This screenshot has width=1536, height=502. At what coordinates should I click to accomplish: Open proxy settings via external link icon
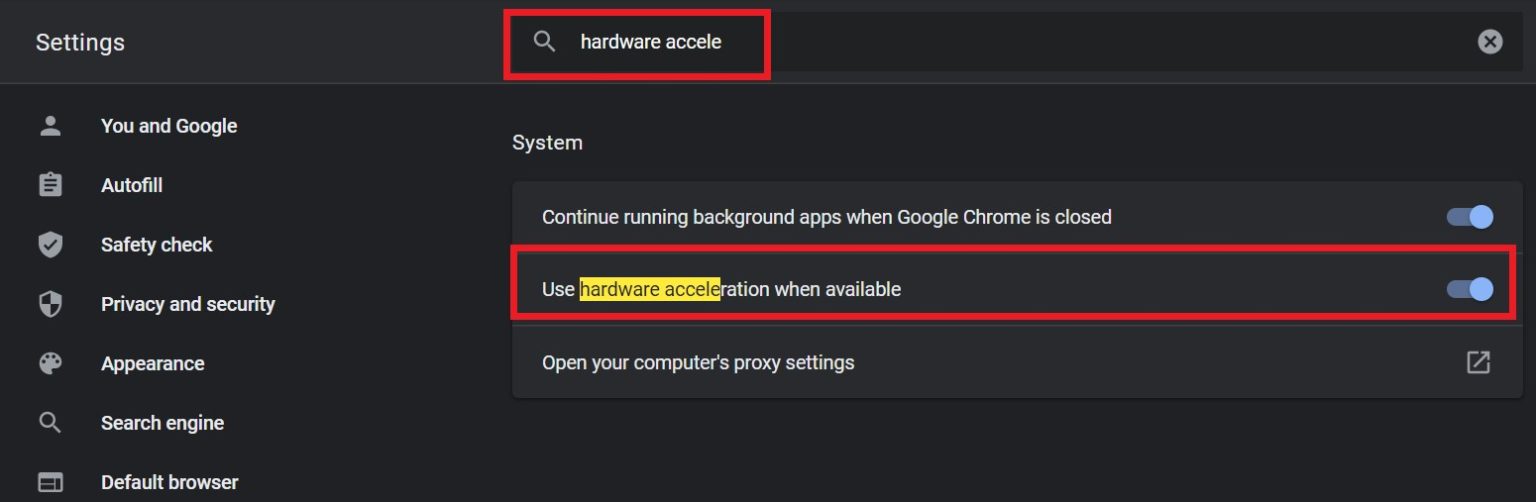click(1478, 362)
